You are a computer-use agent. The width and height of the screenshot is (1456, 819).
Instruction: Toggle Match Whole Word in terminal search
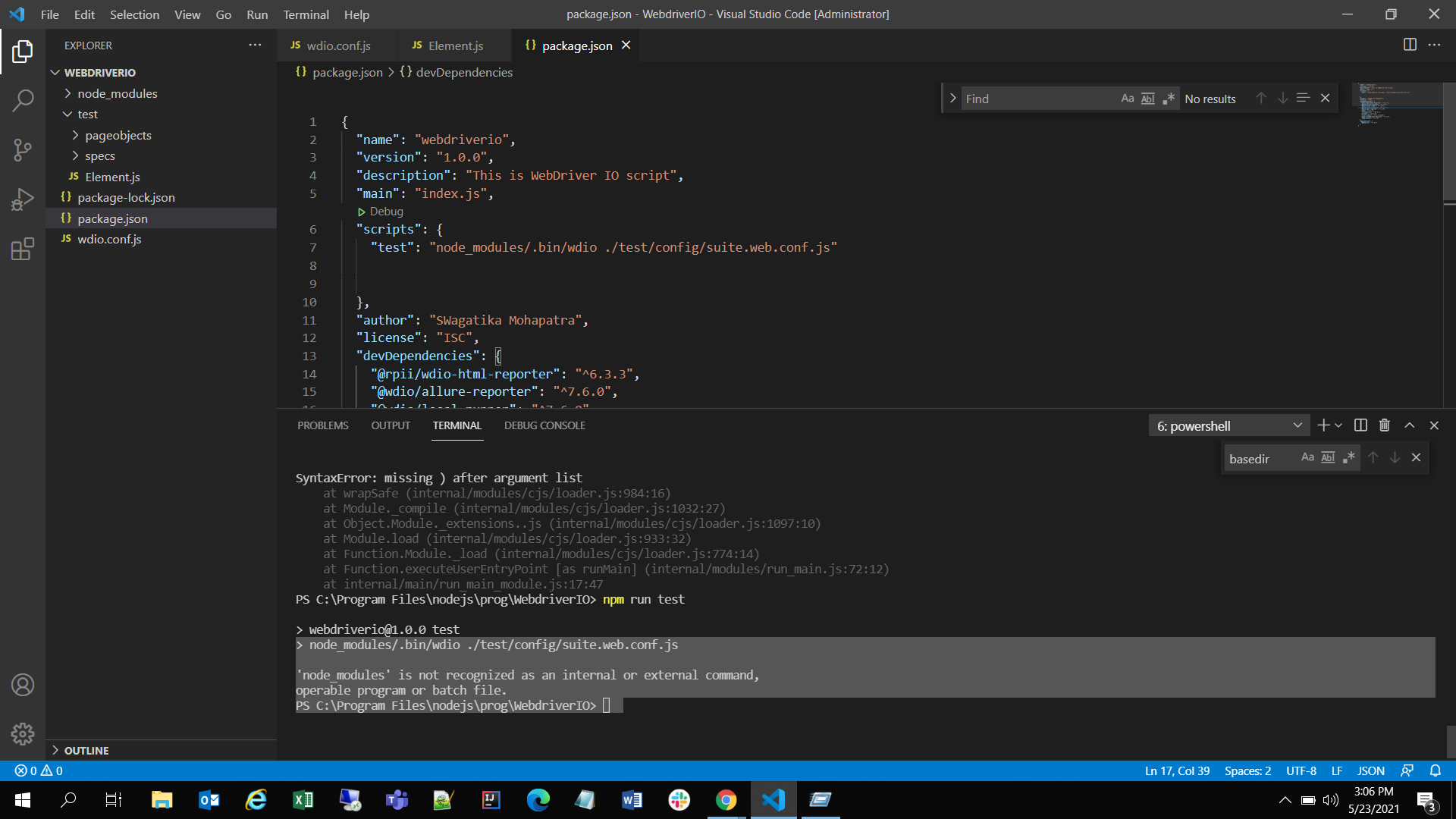(1329, 457)
